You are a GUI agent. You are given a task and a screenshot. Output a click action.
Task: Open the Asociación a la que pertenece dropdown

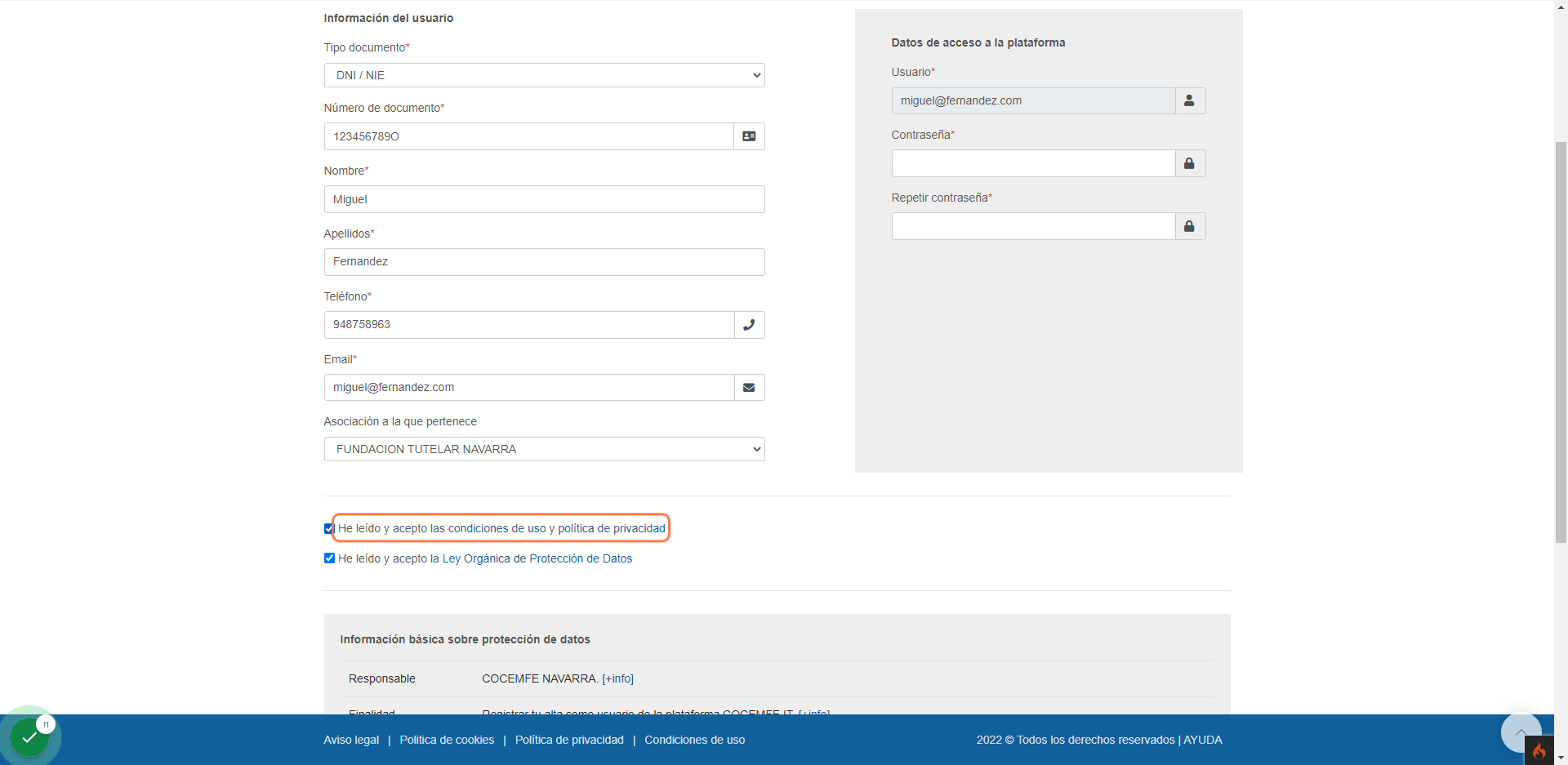(x=545, y=449)
